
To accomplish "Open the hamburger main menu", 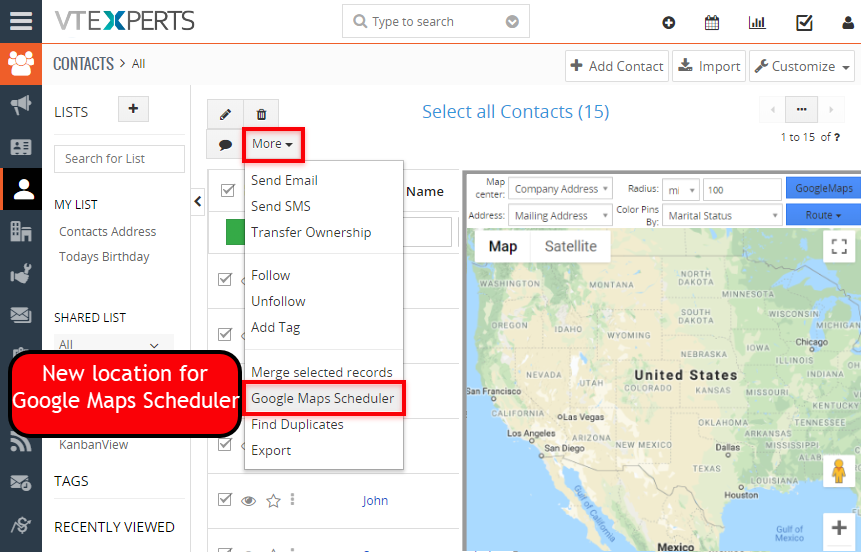I will pyautogui.click(x=21, y=21).
